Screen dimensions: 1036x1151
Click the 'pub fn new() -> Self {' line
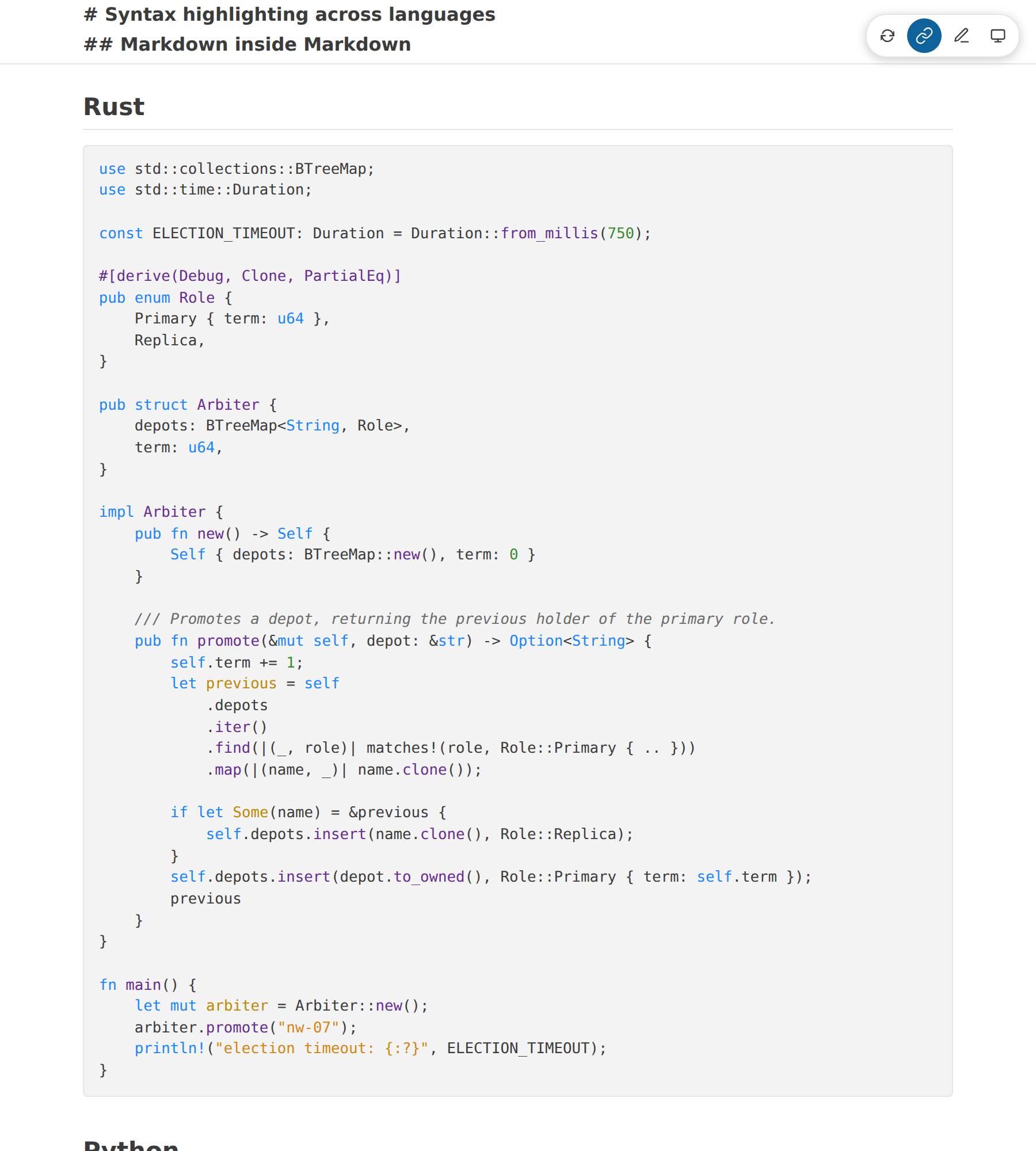click(x=233, y=533)
